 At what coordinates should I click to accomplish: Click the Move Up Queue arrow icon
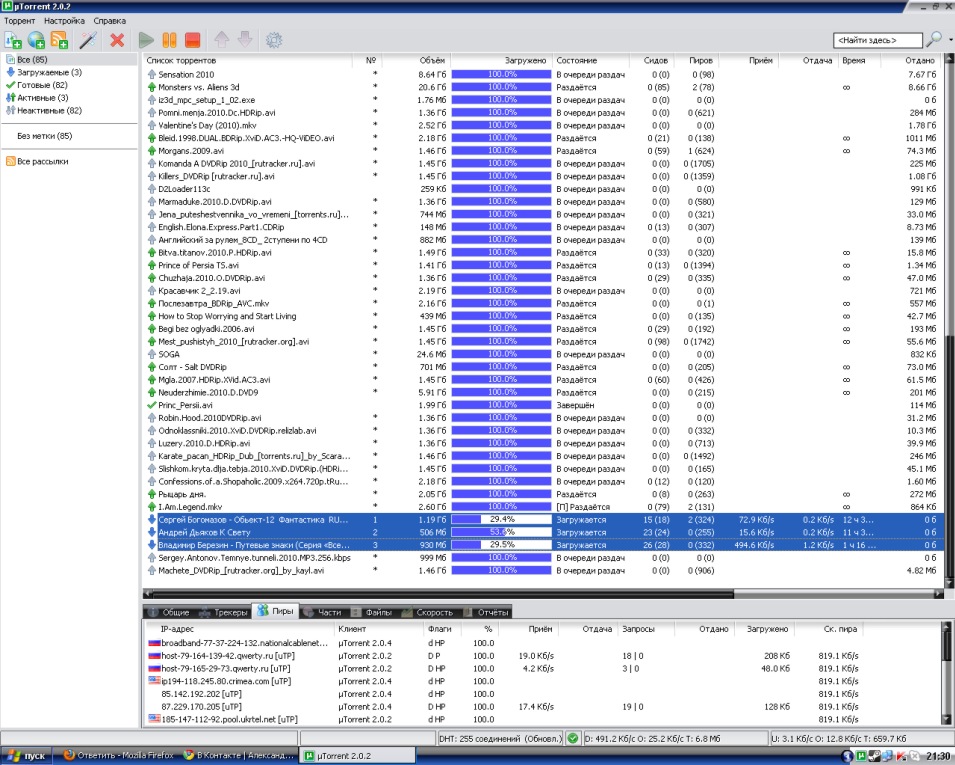[222, 40]
